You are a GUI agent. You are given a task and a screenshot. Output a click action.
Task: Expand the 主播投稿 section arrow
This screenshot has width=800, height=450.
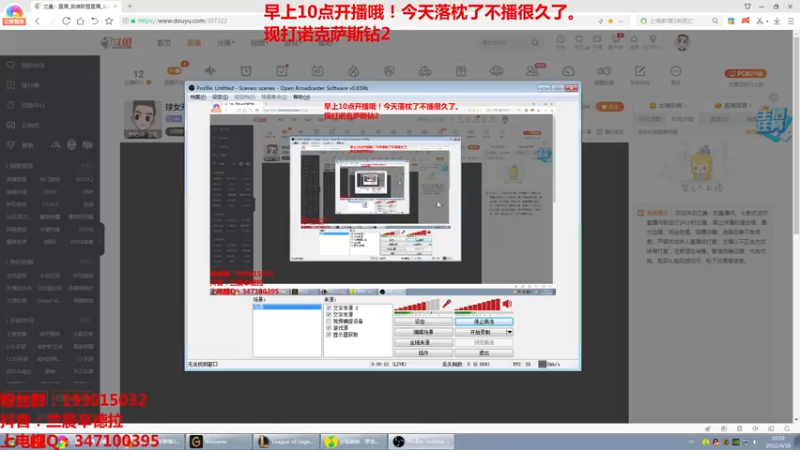point(685,106)
